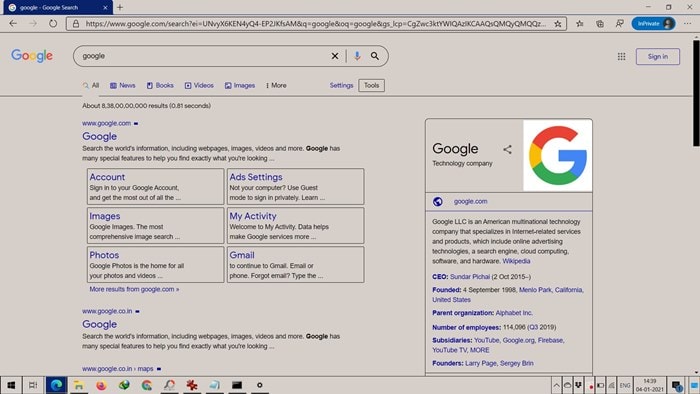This screenshot has width=700, height=394.
Task: Click the Sign in button
Action: [x=658, y=57]
